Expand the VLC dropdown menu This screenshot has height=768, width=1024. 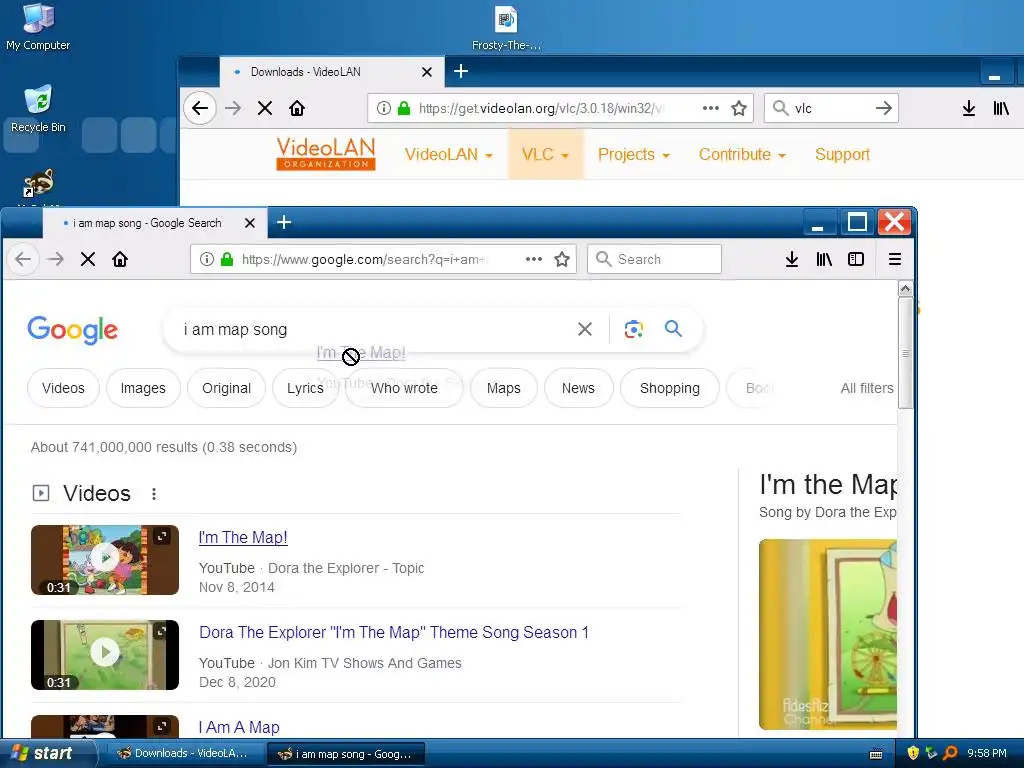pyautogui.click(x=545, y=154)
